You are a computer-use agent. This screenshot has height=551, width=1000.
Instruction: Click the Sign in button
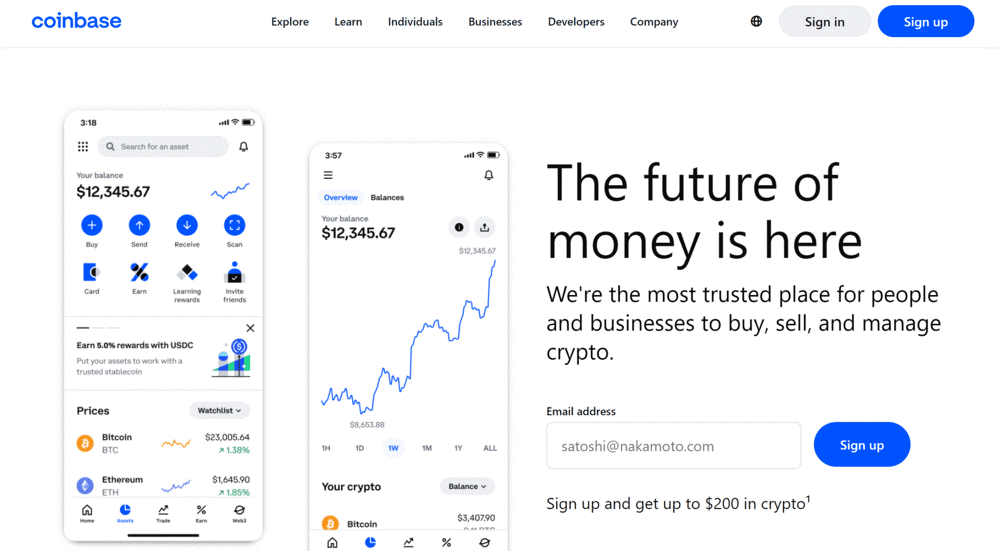tap(824, 21)
